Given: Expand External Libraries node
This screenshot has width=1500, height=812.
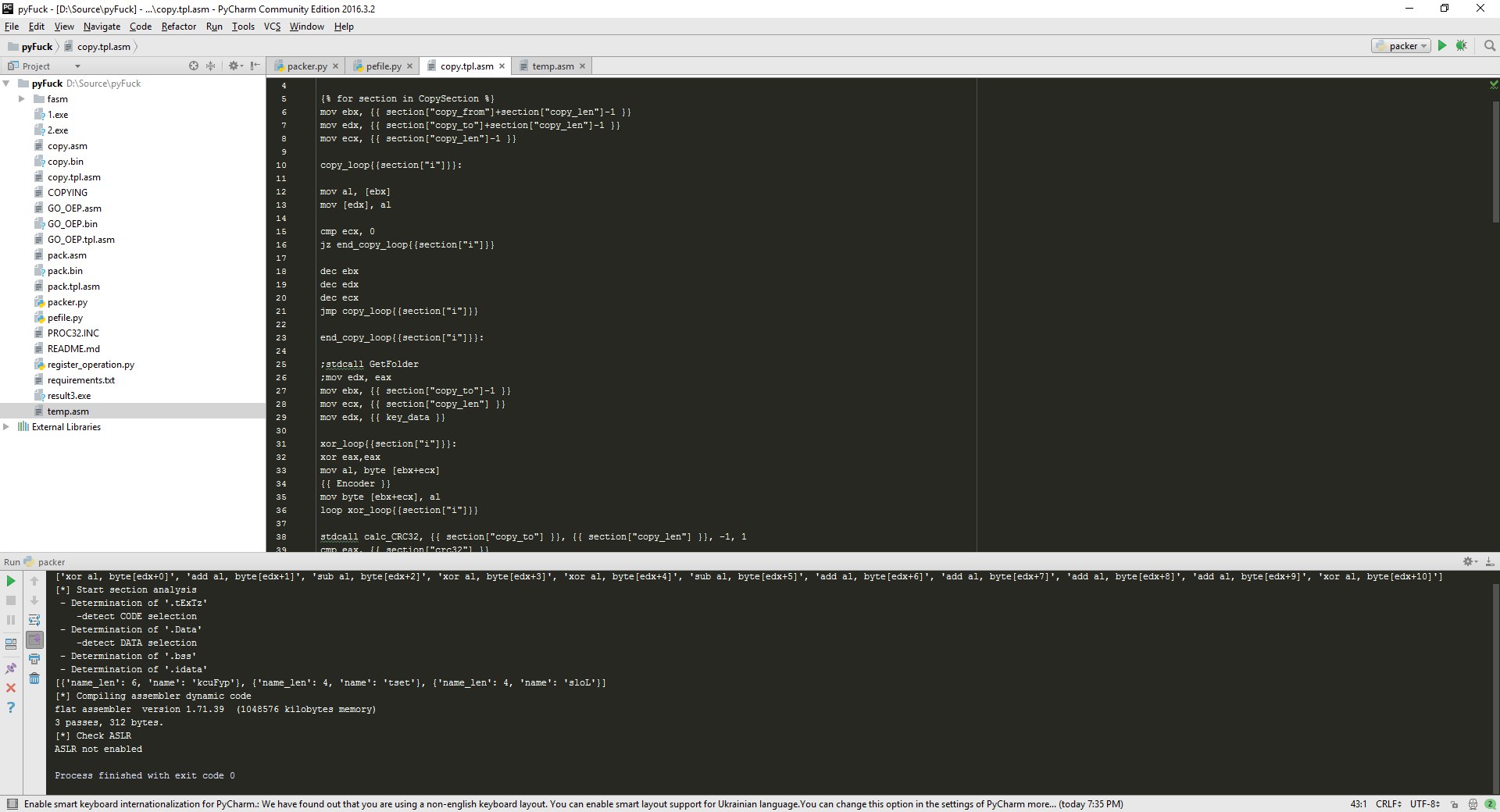Looking at the screenshot, I should [x=7, y=427].
